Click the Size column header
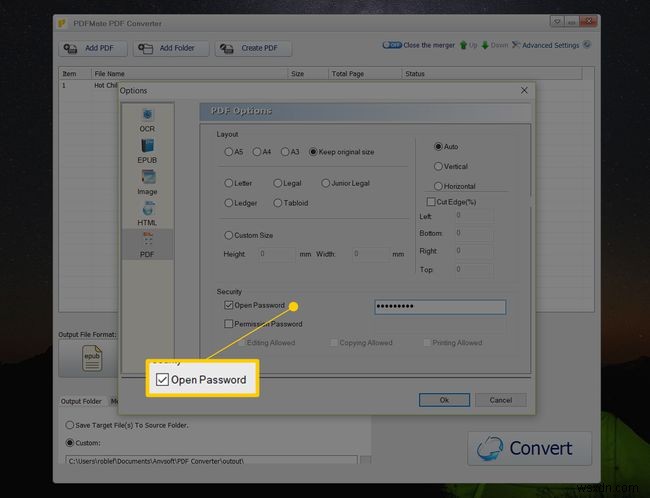 tap(308, 74)
